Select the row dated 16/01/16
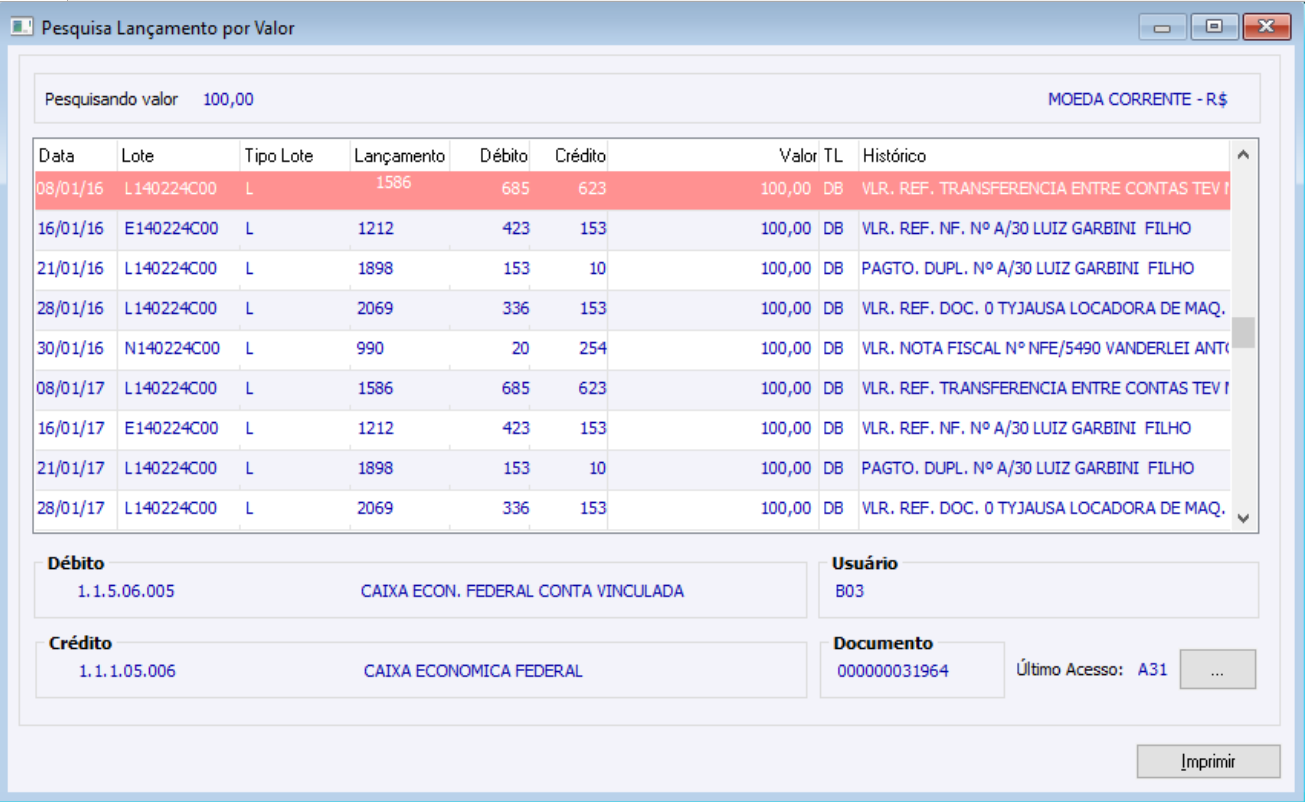Screen dimensions: 1305x802 point(633,229)
